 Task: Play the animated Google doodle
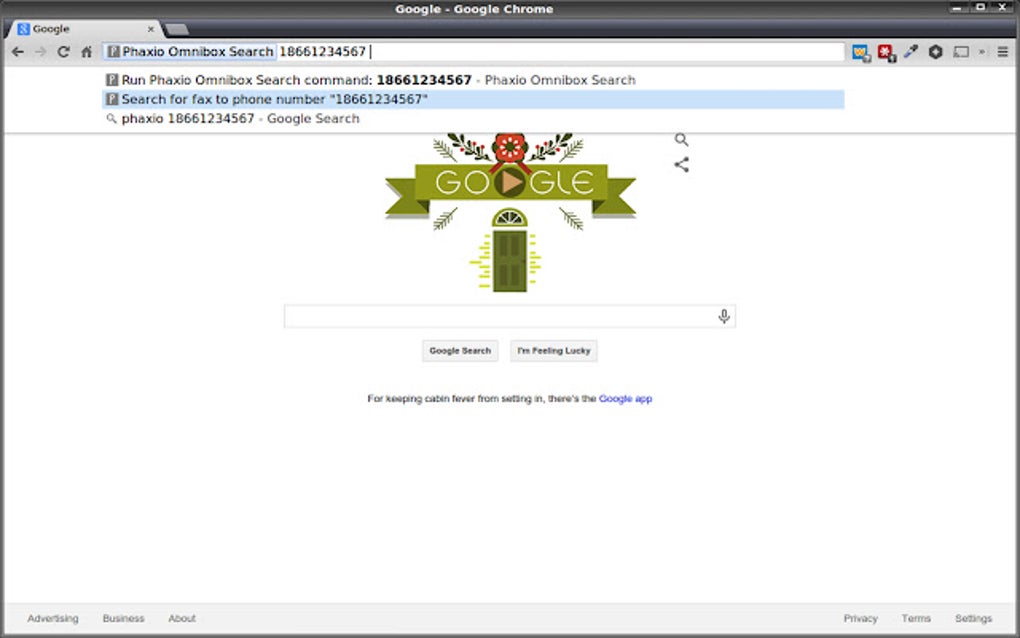click(510, 182)
